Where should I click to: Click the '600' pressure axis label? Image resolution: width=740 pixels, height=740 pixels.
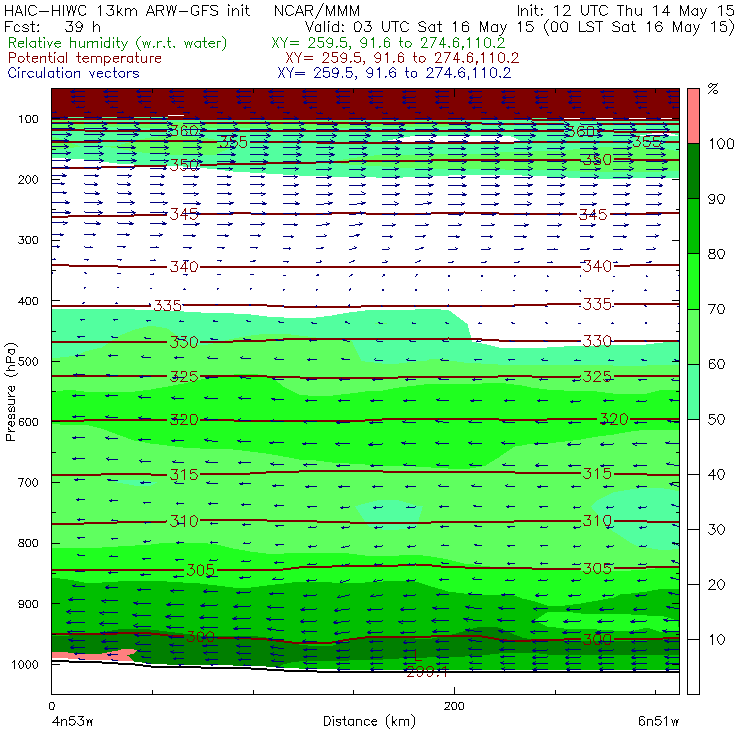tap(28, 421)
